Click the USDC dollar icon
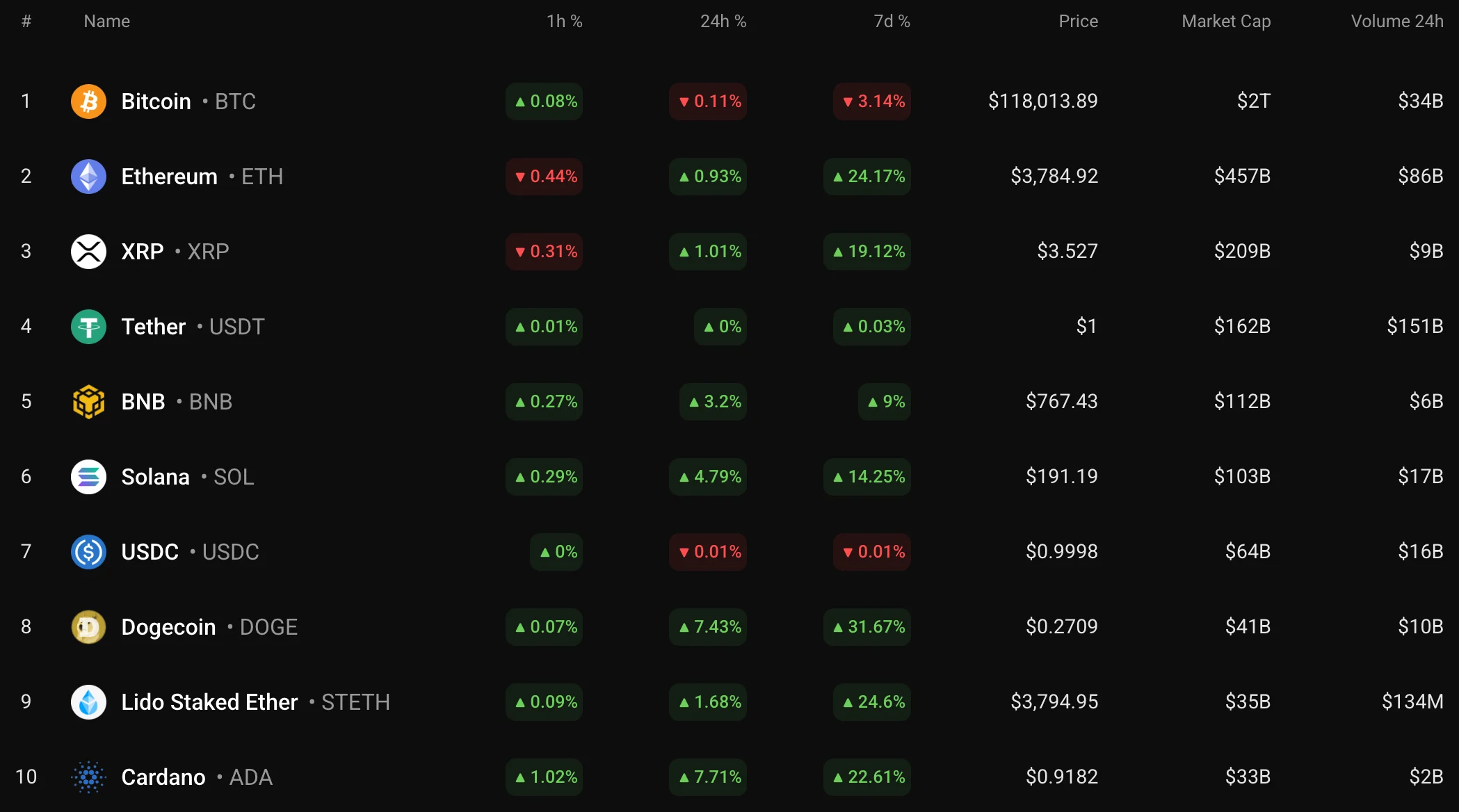The width and height of the screenshot is (1459, 812). (88, 552)
